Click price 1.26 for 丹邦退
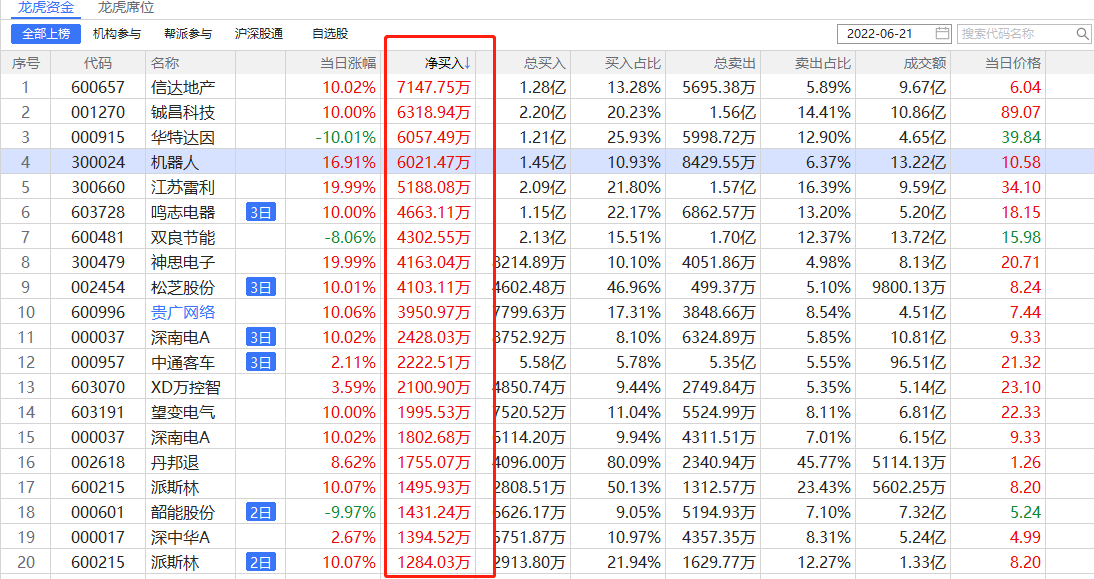 point(1025,463)
